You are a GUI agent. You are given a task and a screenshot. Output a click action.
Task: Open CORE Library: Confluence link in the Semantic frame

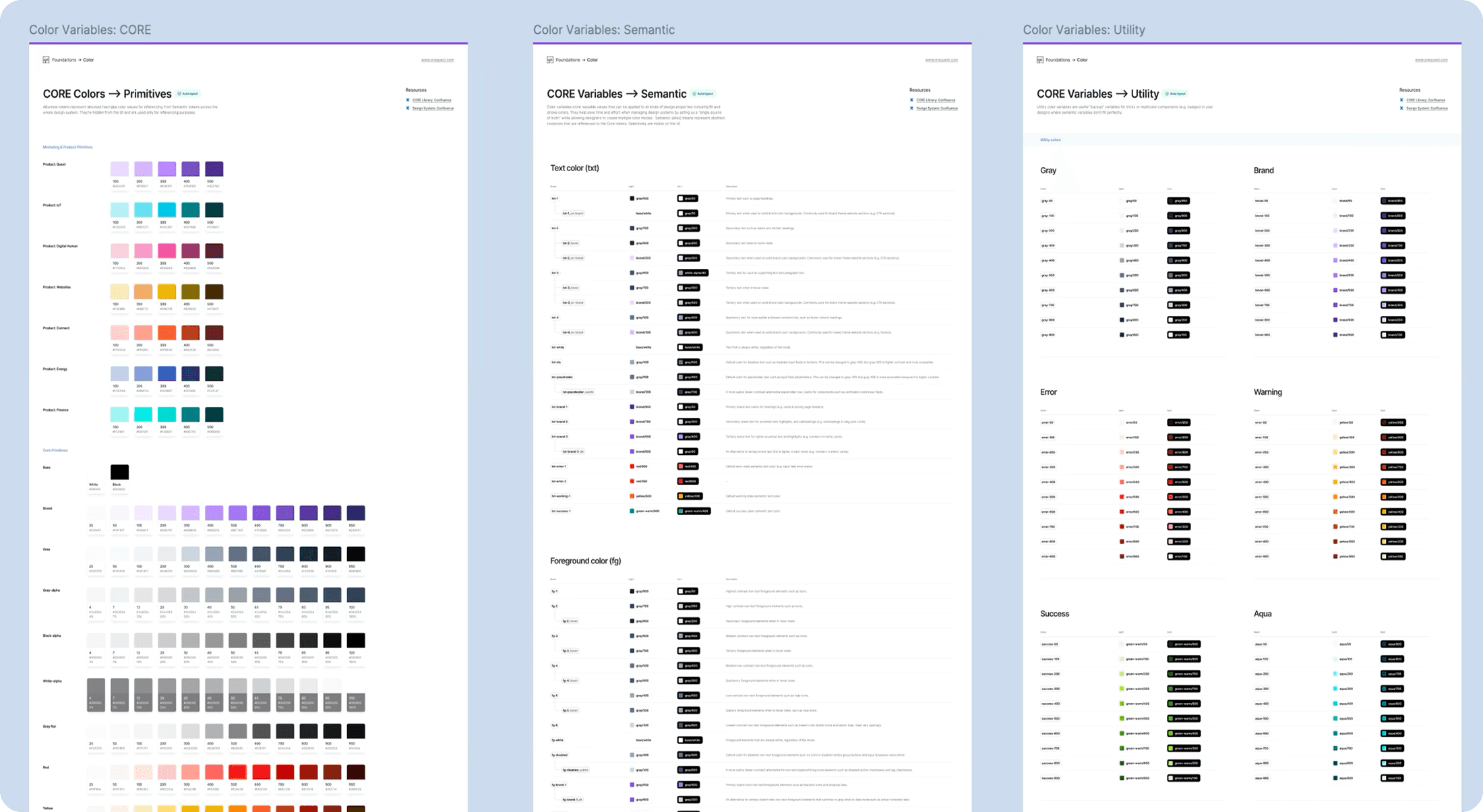[x=936, y=100]
